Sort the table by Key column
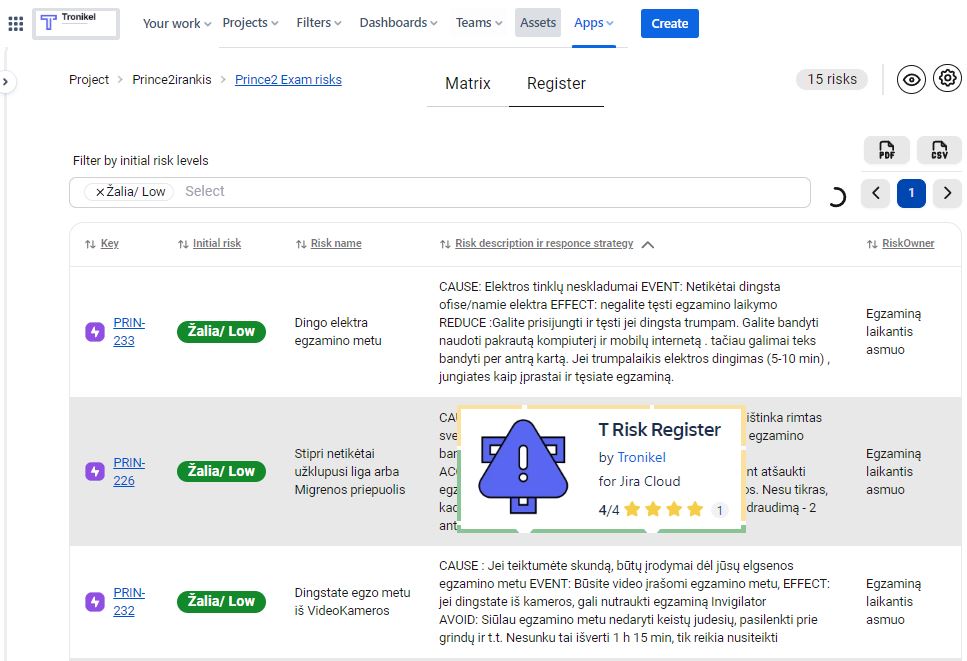This screenshot has width=967, height=661. pyautogui.click(x=102, y=244)
